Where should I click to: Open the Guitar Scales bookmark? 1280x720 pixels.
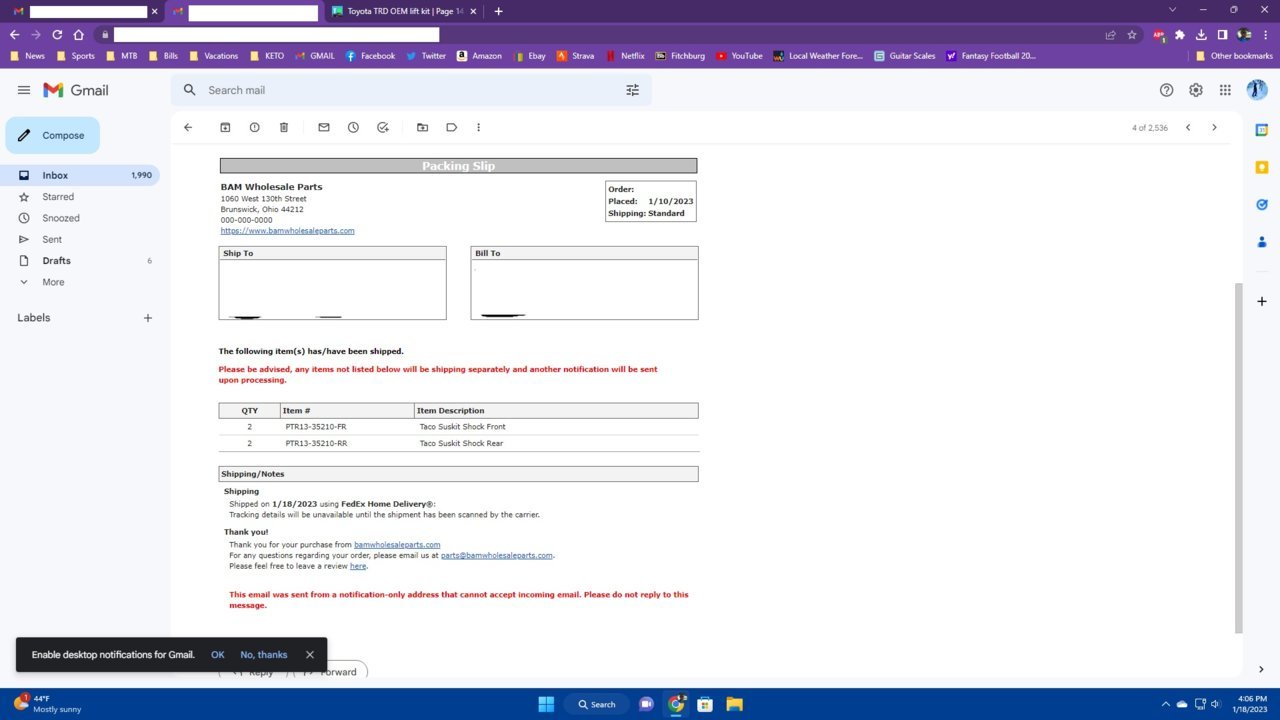tap(905, 56)
